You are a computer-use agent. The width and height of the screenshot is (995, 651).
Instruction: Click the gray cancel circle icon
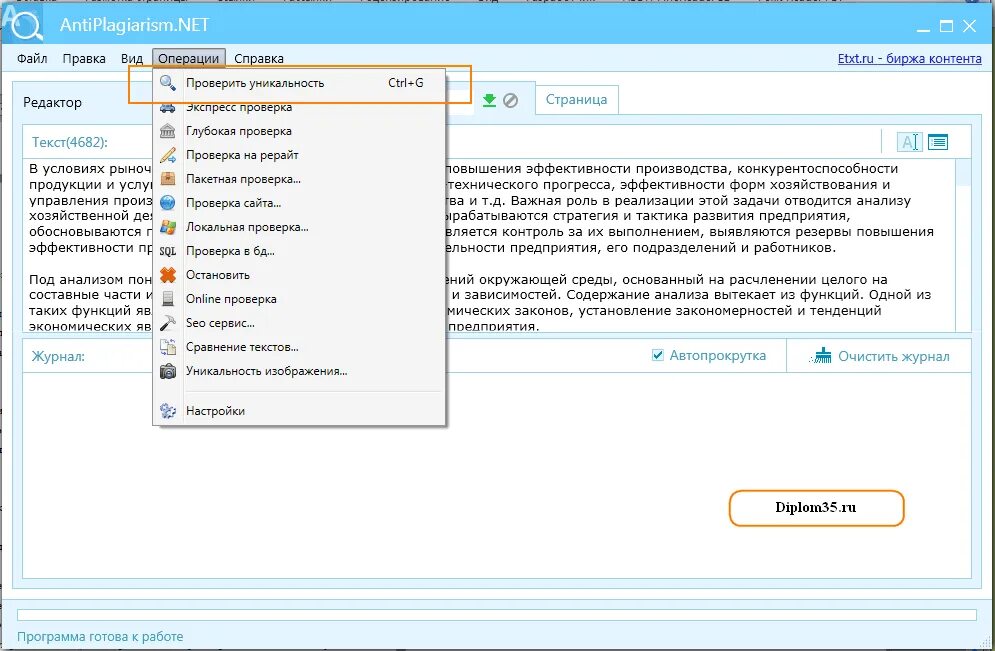click(x=510, y=100)
